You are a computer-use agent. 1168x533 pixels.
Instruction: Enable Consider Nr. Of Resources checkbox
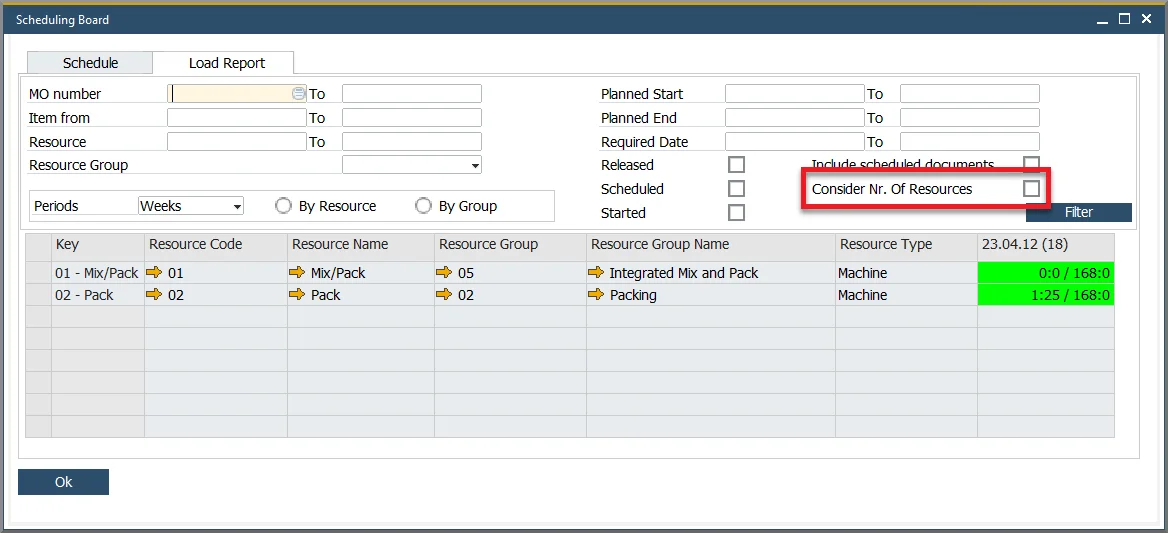tap(1031, 188)
